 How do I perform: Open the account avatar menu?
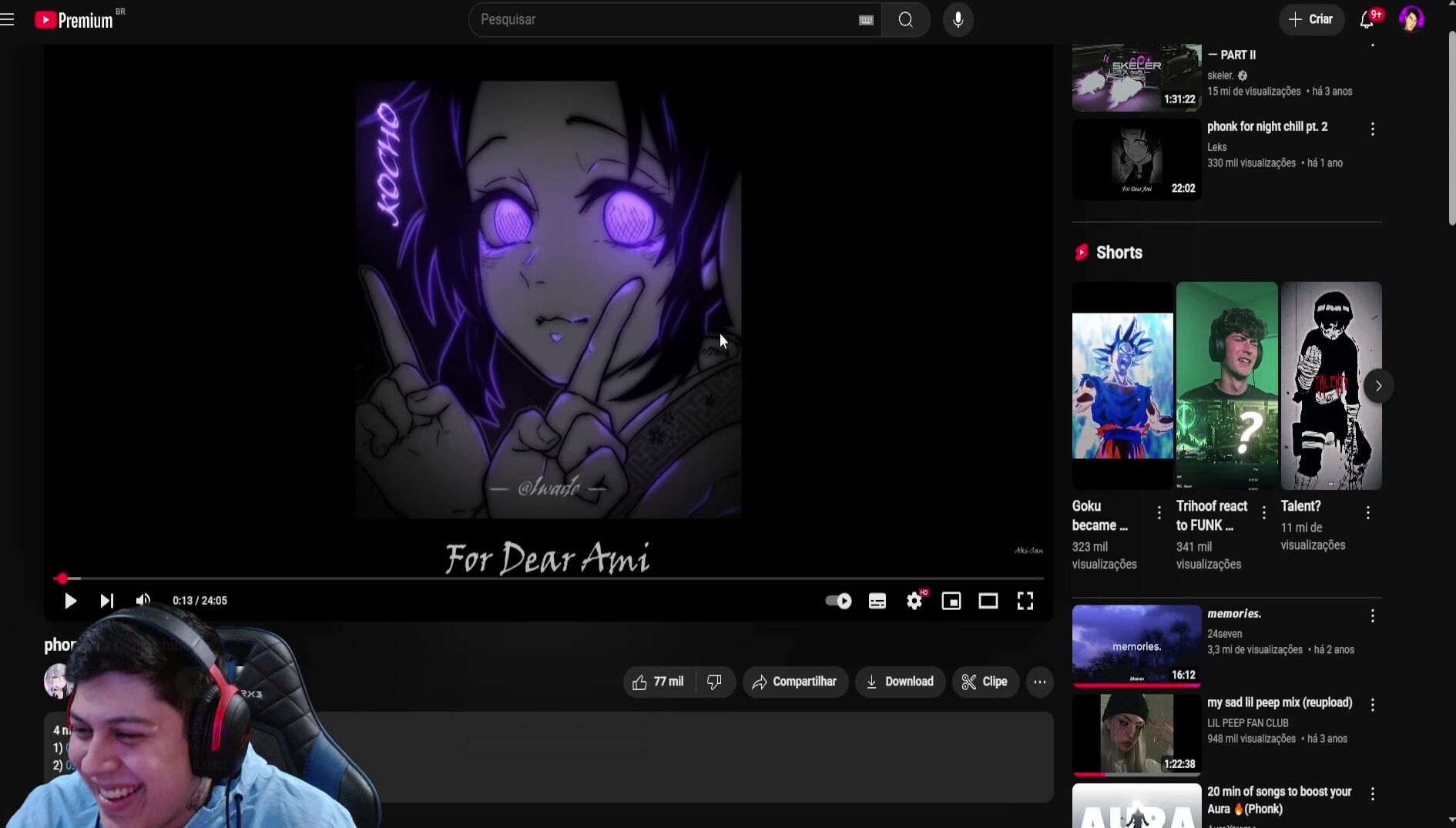pos(1411,19)
